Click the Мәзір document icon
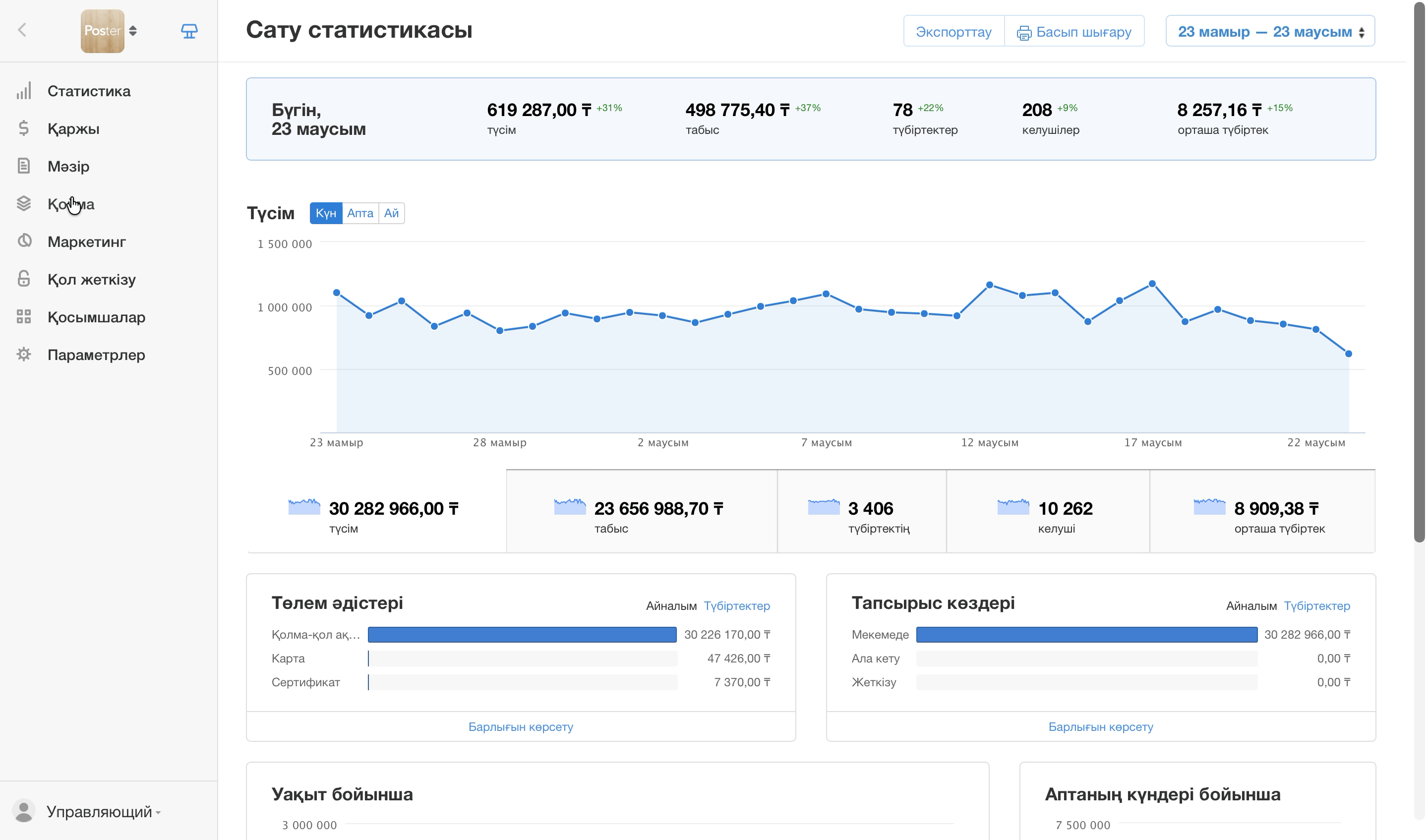The image size is (1428, 840). click(x=24, y=166)
